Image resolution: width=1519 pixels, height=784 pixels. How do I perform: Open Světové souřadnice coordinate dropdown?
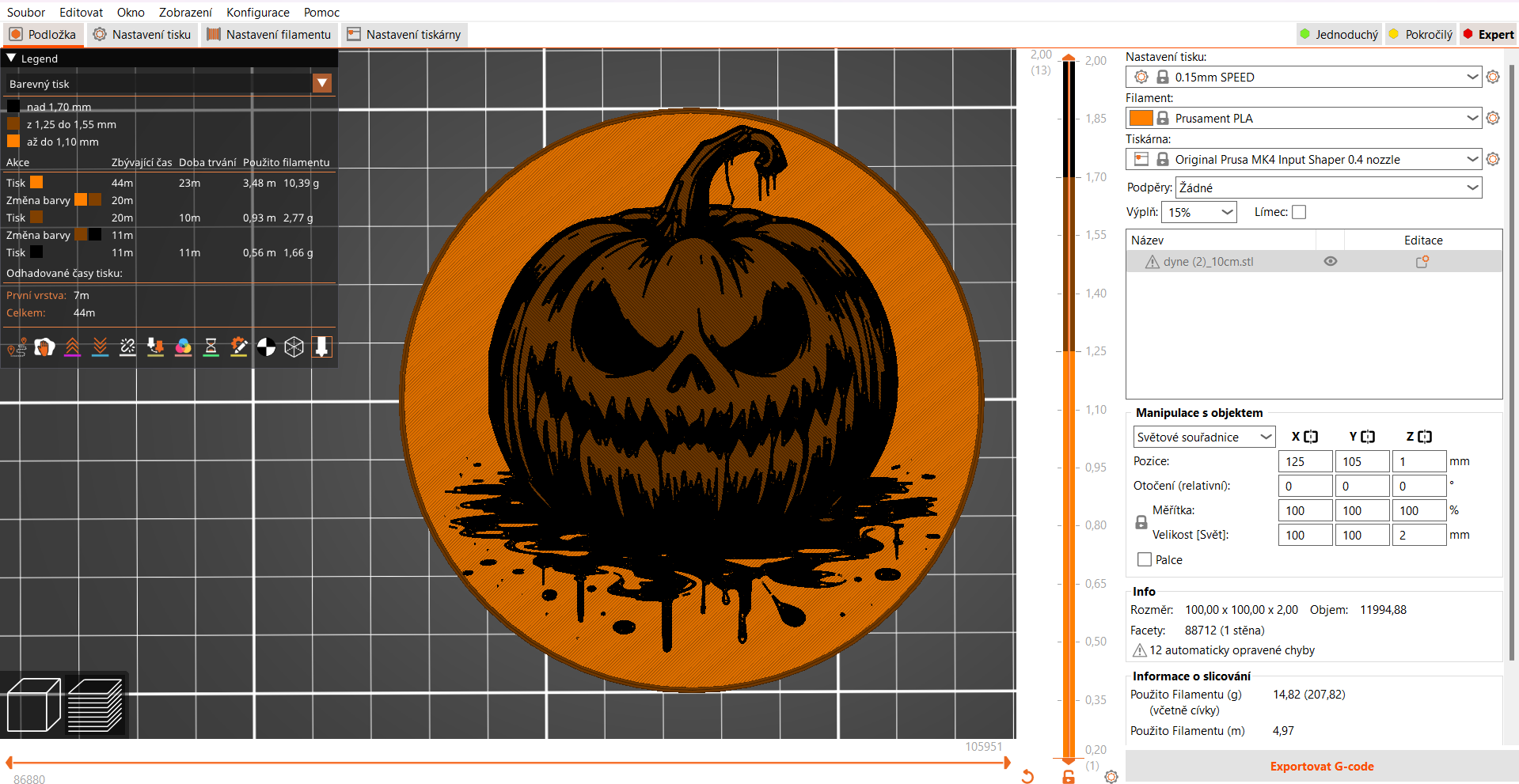tap(1204, 437)
